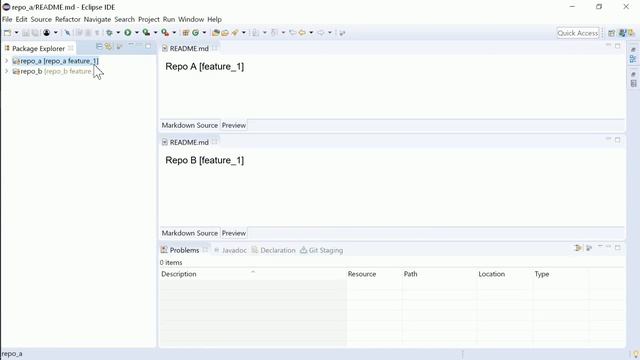This screenshot has height=360, width=640.
Task: Maximize the Package Explorer view
Action: point(148,46)
